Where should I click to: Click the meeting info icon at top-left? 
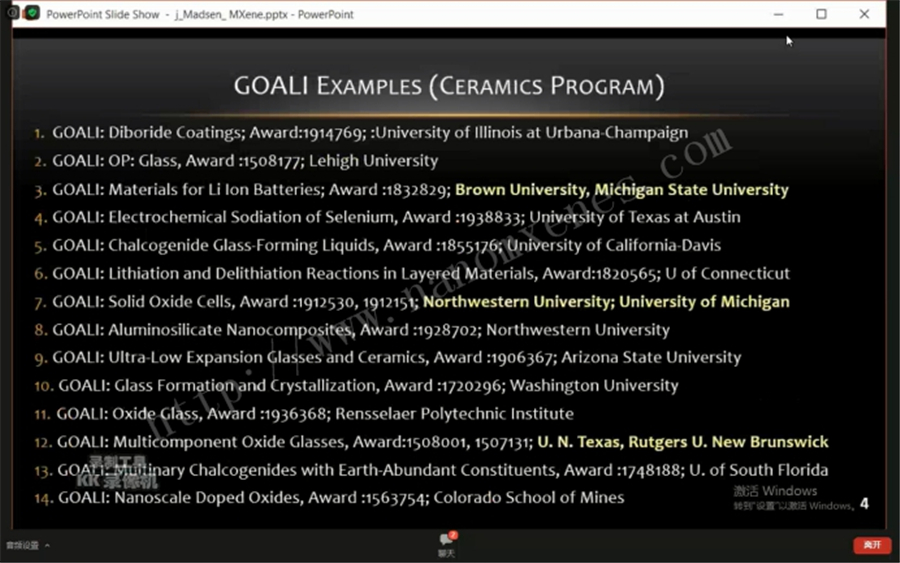(12, 13)
